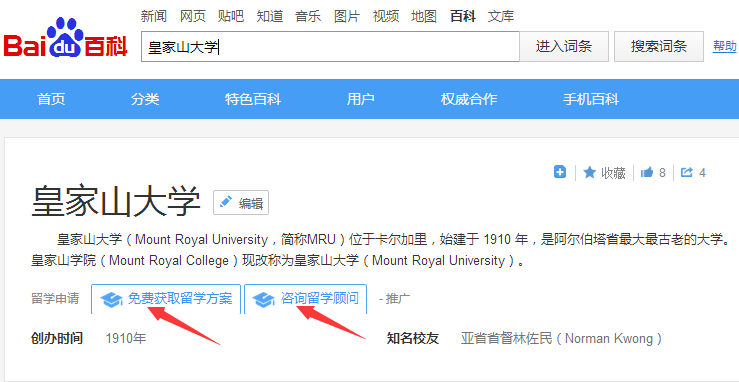Click the 1910年 value
Image resolution: width=739 pixels, height=382 pixels.
(x=126, y=338)
